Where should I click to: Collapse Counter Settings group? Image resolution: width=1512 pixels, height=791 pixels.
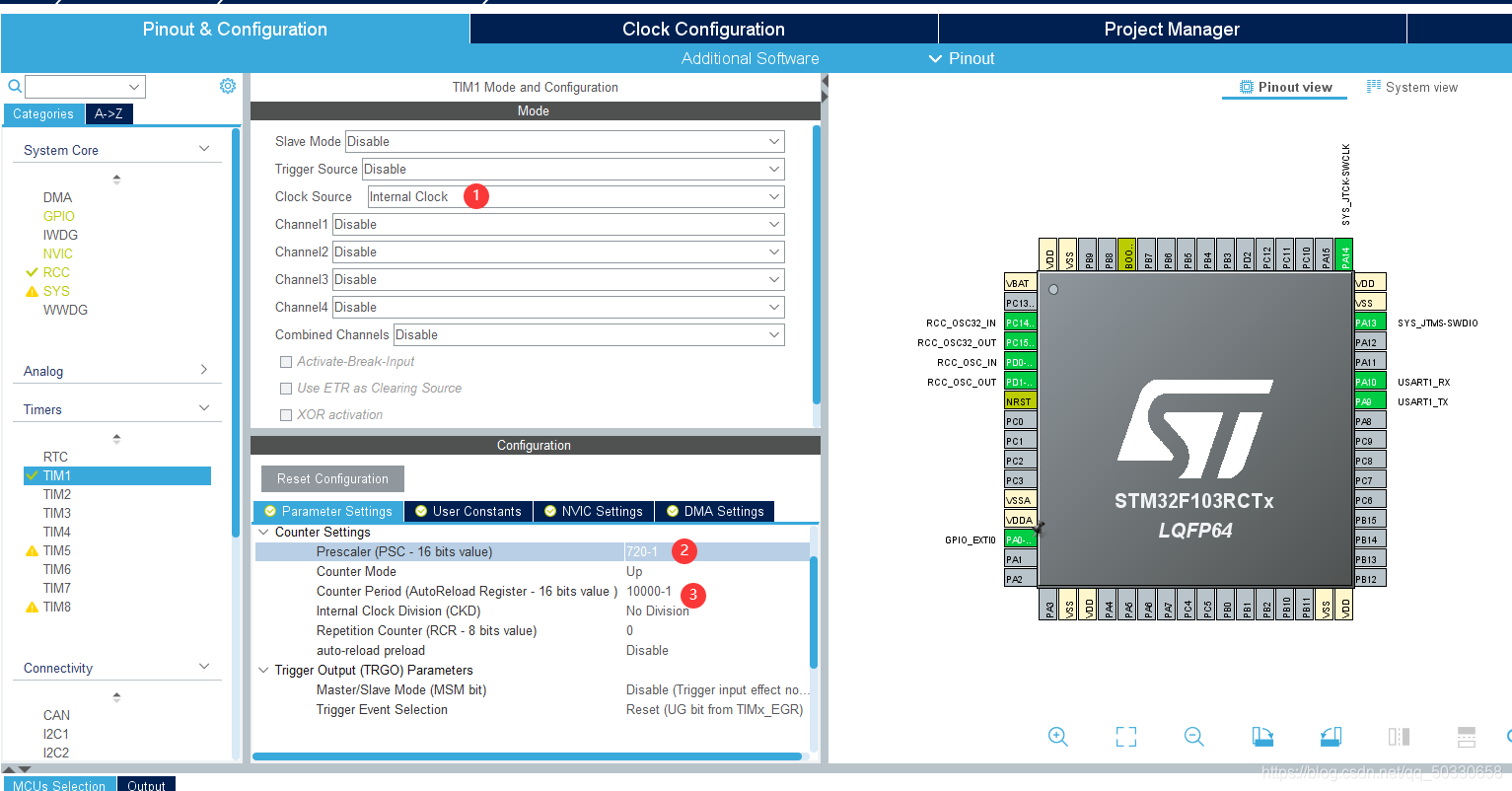[x=263, y=532]
